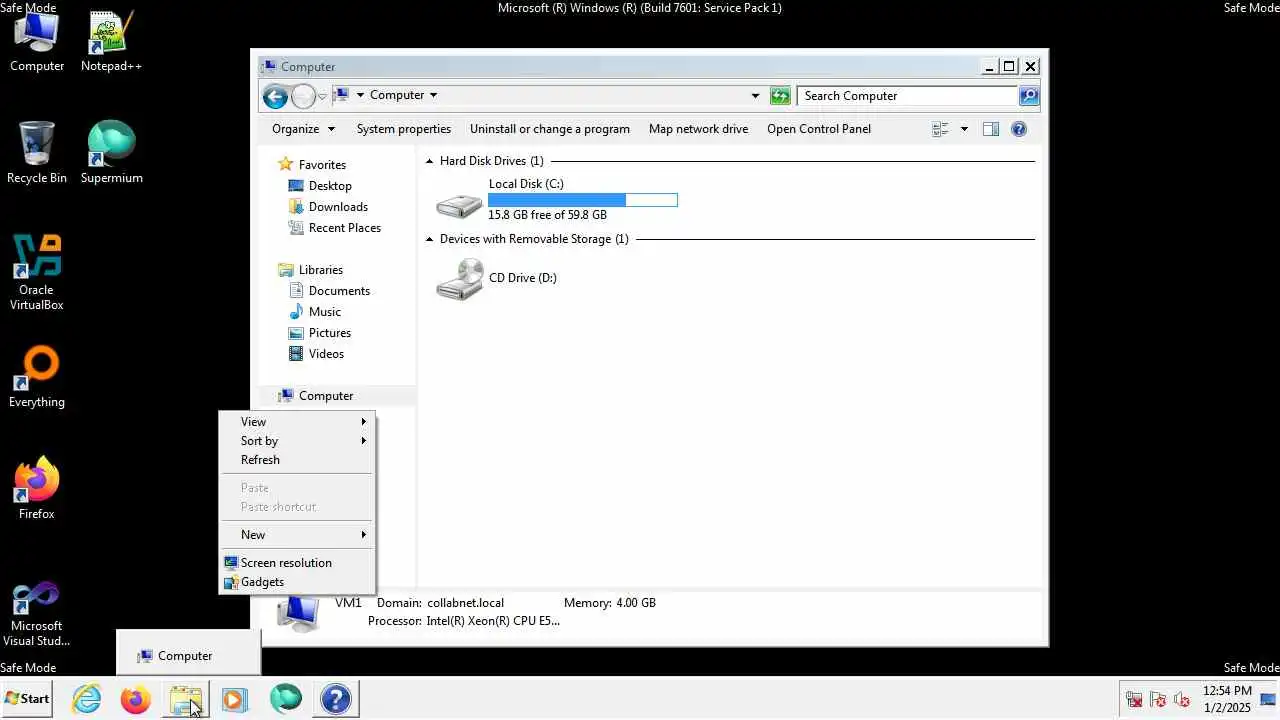This screenshot has height=720, width=1280.
Task: Click the forward navigation arrow
Action: [x=303, y=96]
